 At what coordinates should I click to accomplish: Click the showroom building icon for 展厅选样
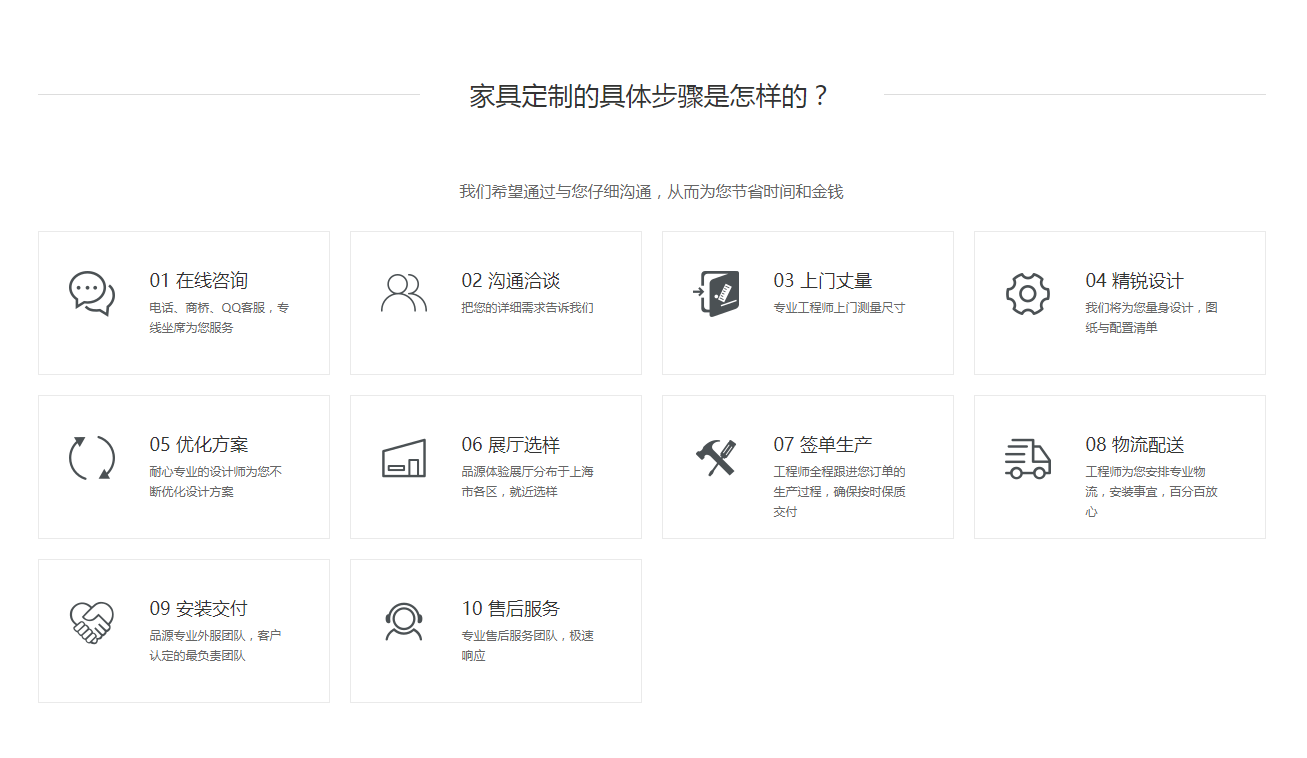coord(404,458)
